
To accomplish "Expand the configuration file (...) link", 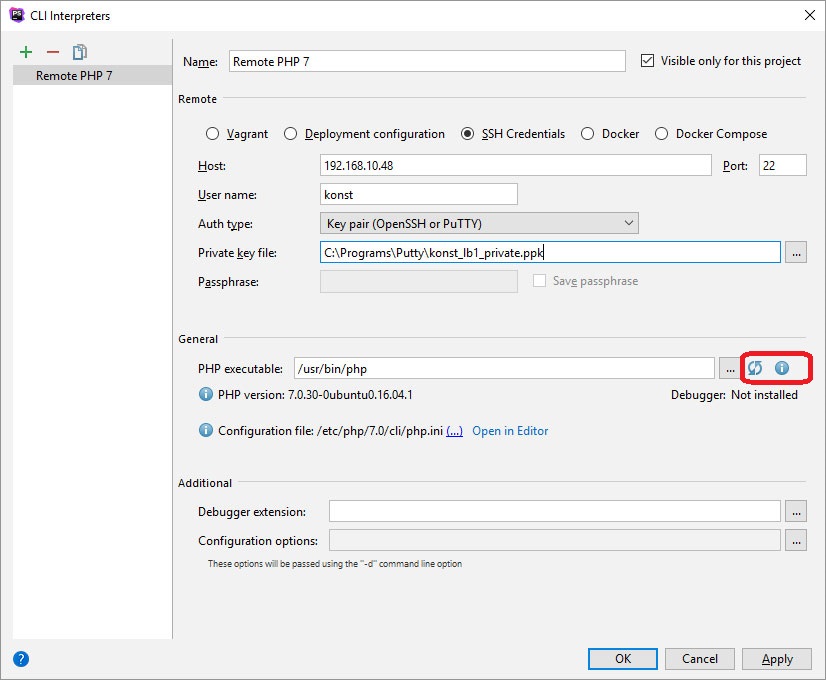I will pos(454,431).
